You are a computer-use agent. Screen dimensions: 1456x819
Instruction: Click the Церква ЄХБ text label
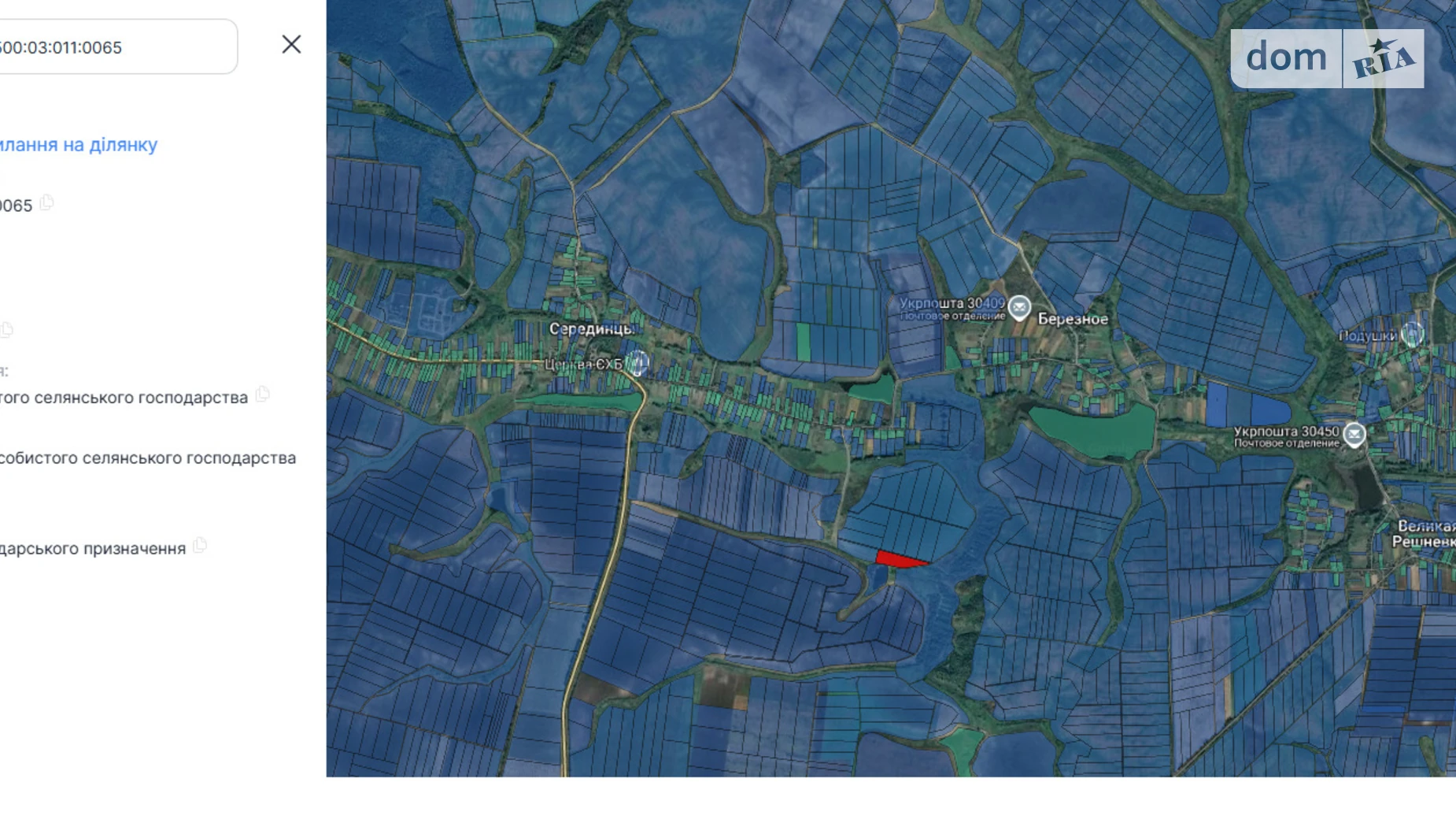coord(583,365)
